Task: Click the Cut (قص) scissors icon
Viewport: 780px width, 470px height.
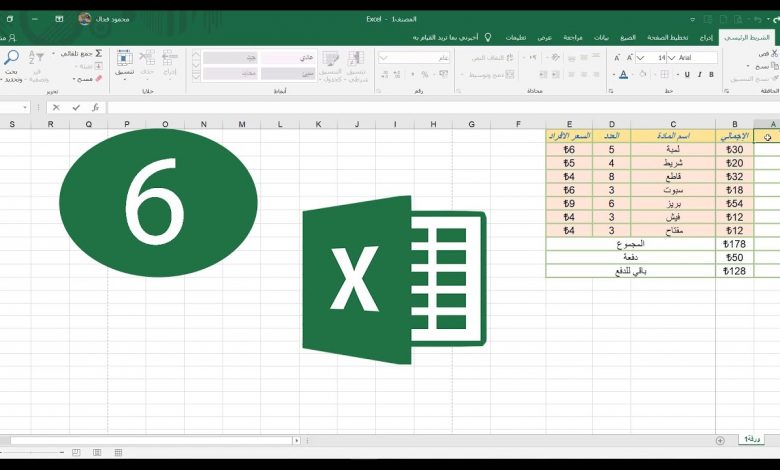Action: click(x=775, y=53)
